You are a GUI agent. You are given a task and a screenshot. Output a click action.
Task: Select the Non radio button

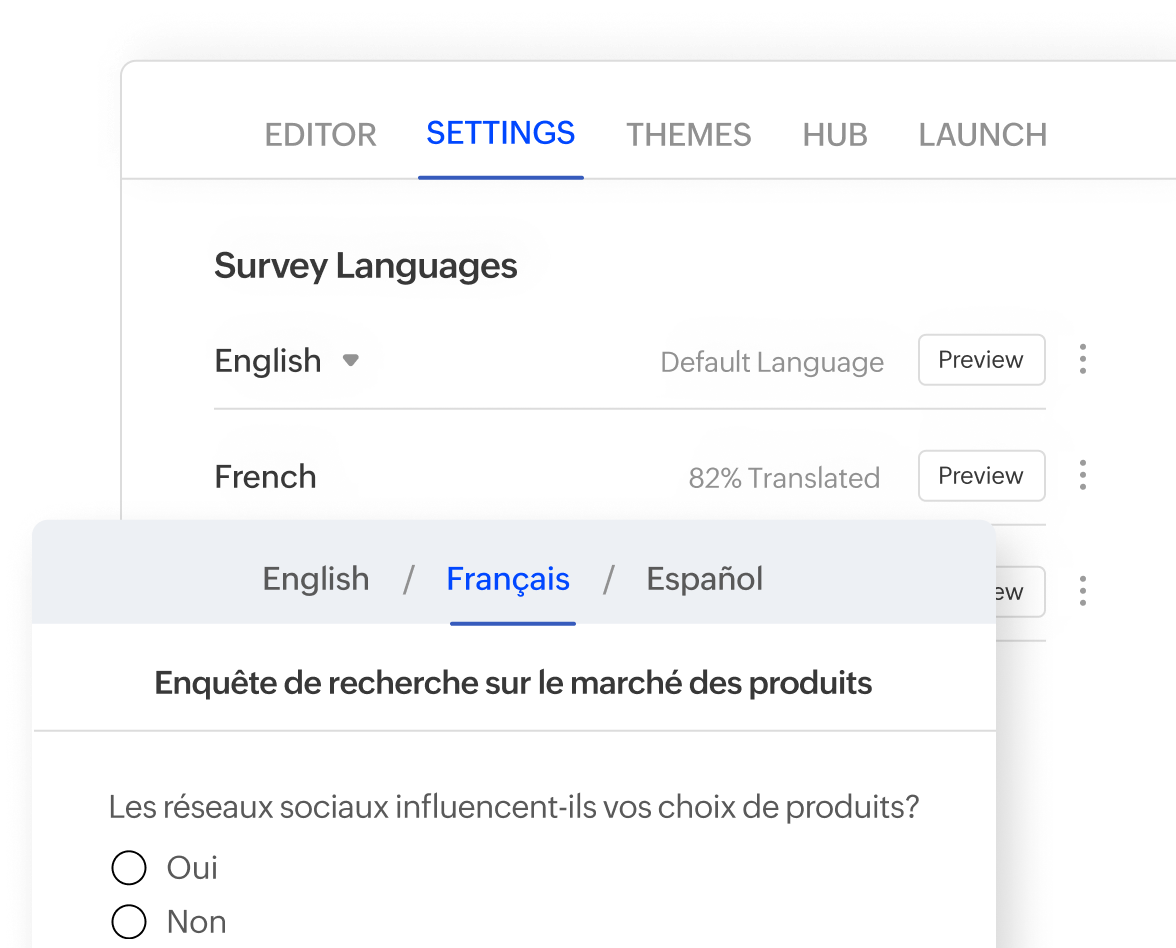point(129,922)
